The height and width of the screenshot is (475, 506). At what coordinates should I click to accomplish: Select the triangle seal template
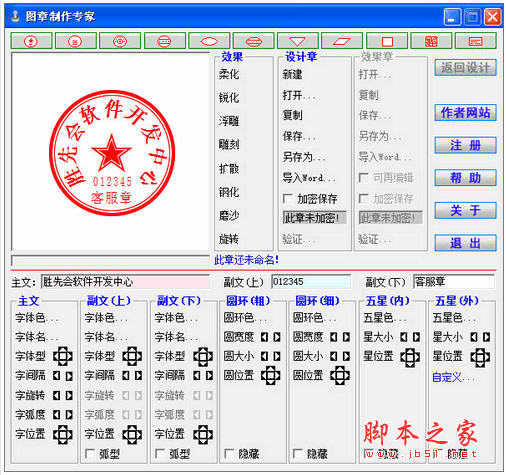(298, 41)
